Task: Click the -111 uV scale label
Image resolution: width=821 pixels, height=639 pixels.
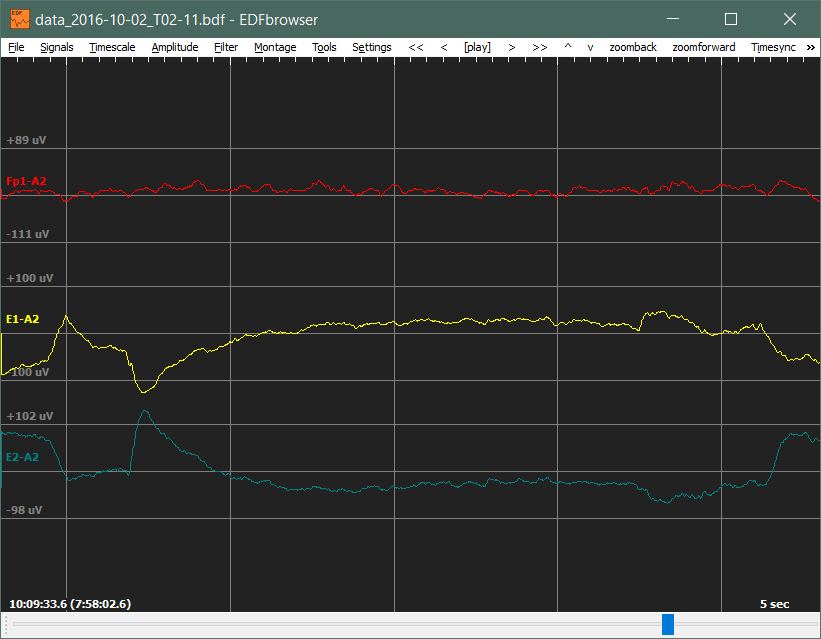Action: tap(28, 234)
